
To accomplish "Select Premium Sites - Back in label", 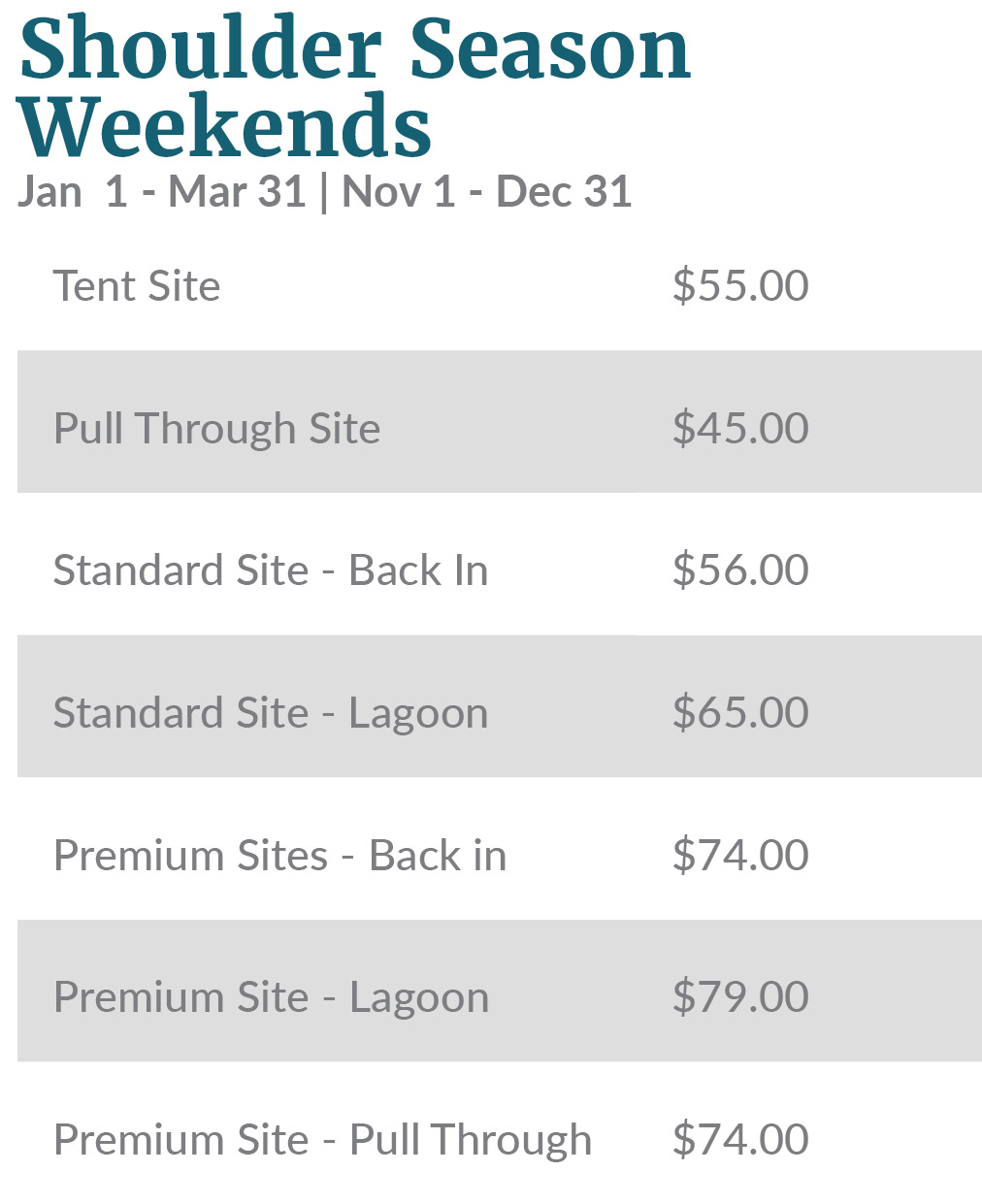I will 279,856.
